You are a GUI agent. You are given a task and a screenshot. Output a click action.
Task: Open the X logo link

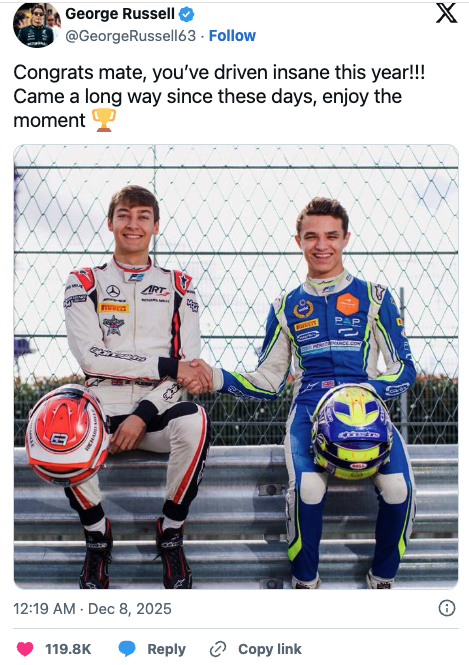click(447, 13)
